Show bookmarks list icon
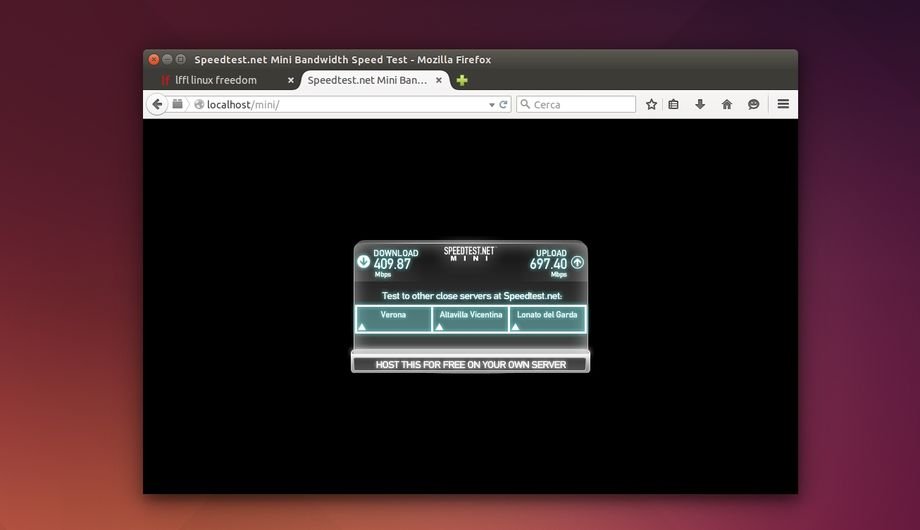This screenshot has width=920, height=530. click(674, 104)
